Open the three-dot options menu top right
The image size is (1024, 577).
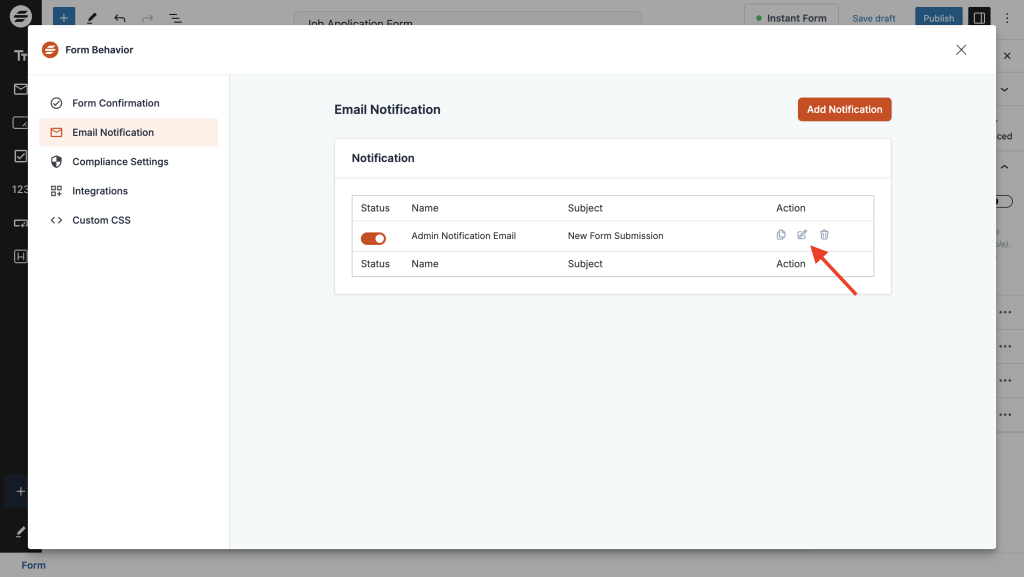coord(1007,17)
